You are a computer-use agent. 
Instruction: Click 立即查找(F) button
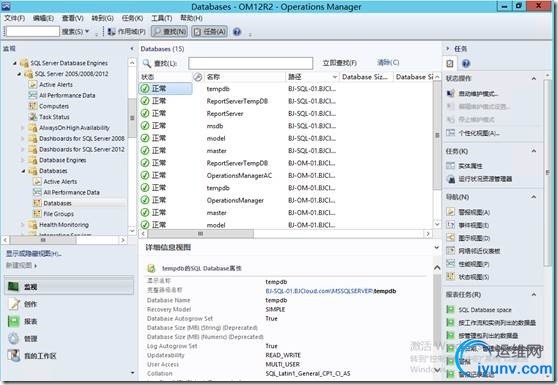(339, 63)
